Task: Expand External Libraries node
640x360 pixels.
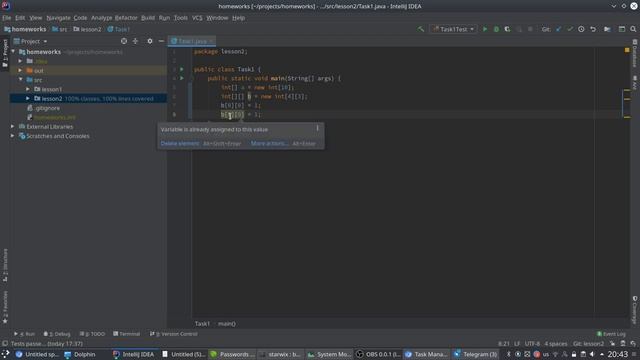Action: (x=13, y=127)
